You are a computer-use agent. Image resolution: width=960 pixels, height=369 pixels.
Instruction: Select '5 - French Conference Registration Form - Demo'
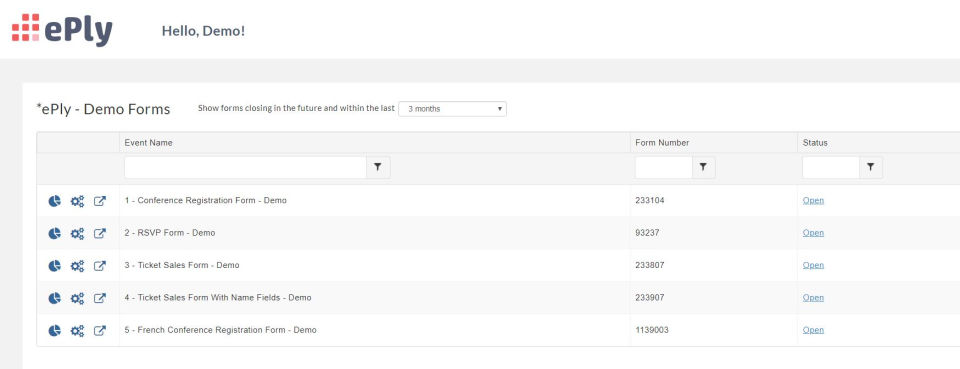point(220,330)
